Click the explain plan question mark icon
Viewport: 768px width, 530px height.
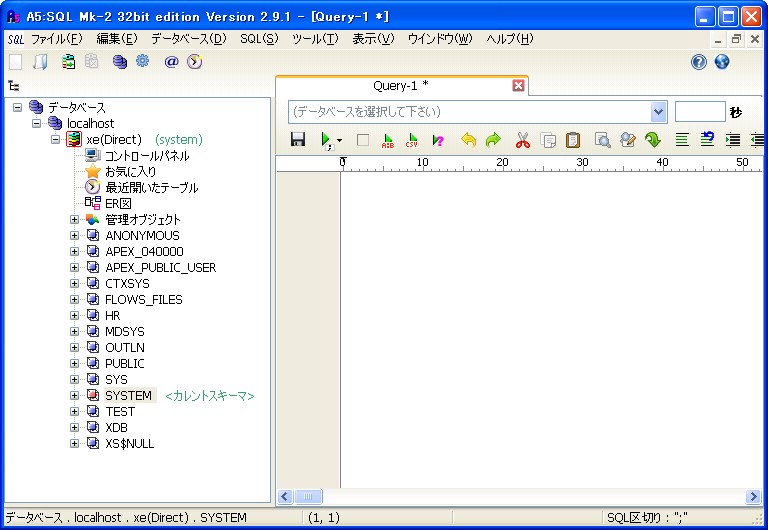tap(437, 140)
